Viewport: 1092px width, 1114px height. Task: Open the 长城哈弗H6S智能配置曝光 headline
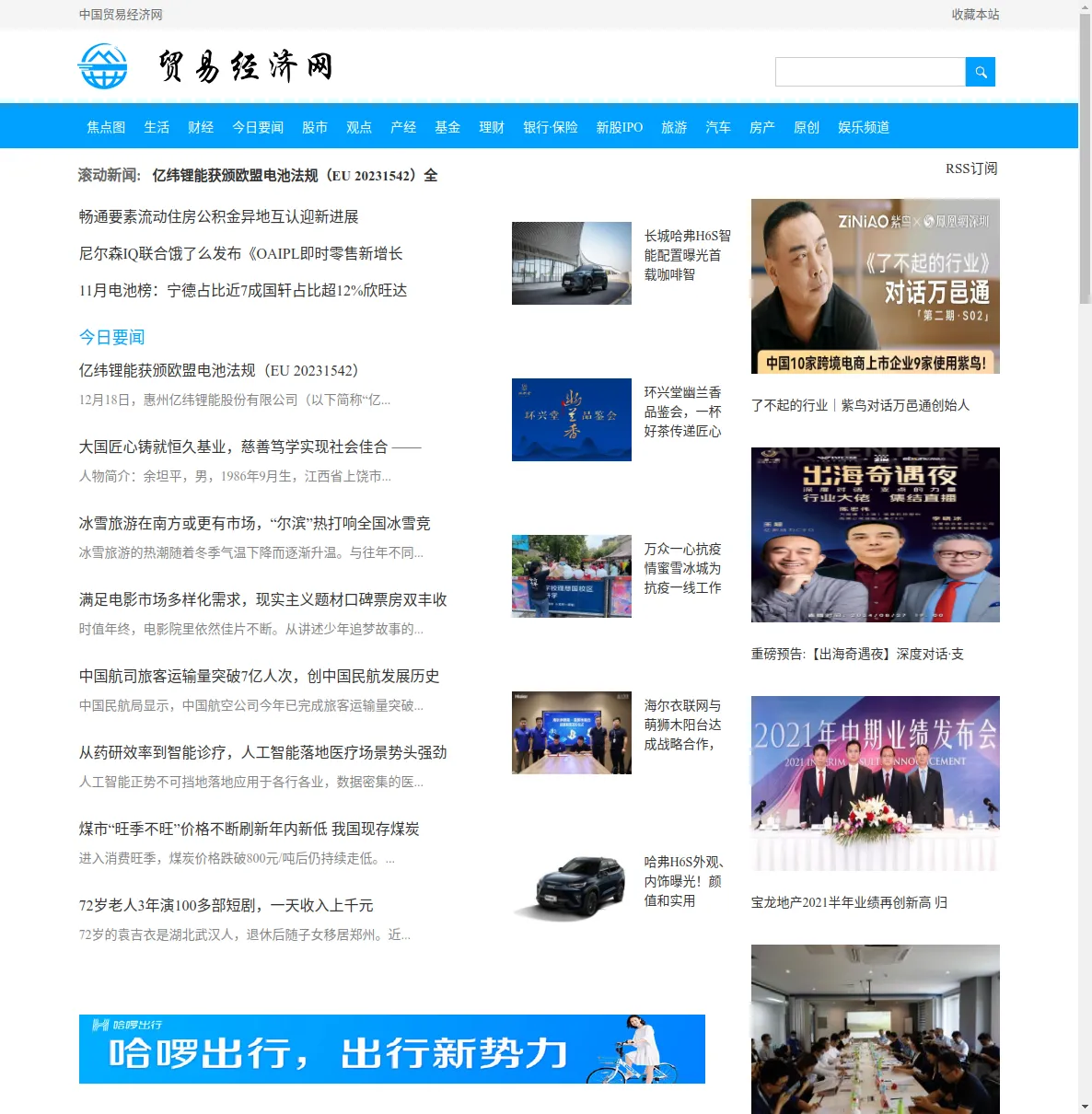coord(687,255)
